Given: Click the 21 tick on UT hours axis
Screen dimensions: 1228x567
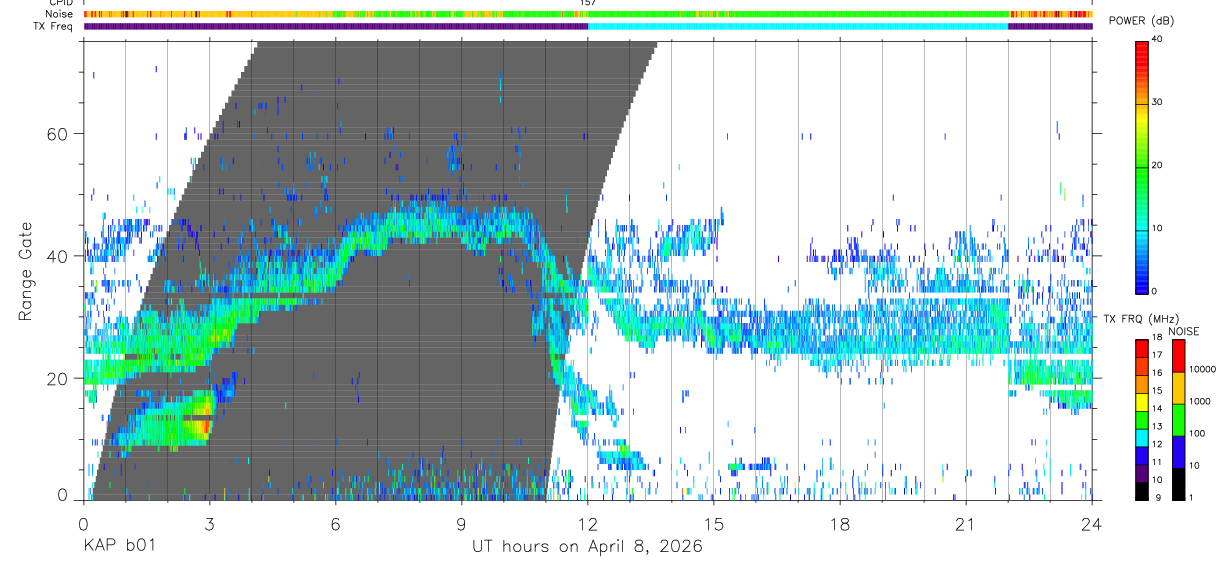Looking at the screenshot, I should [966, 524].
